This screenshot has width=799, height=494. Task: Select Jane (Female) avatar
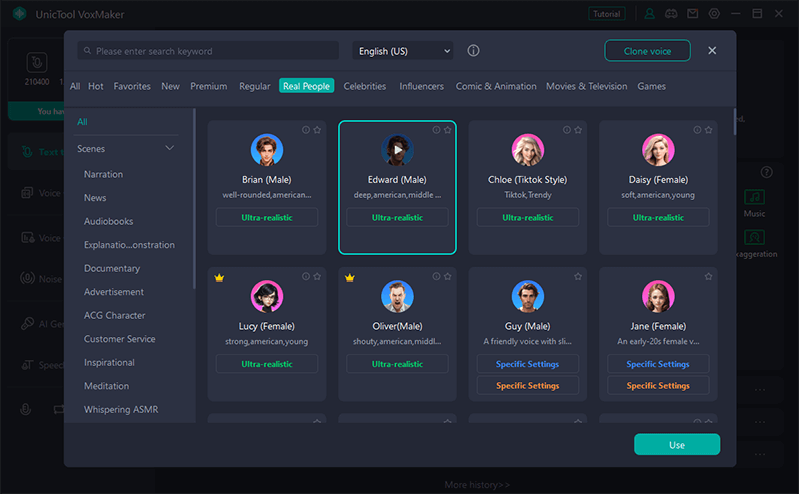658,296
